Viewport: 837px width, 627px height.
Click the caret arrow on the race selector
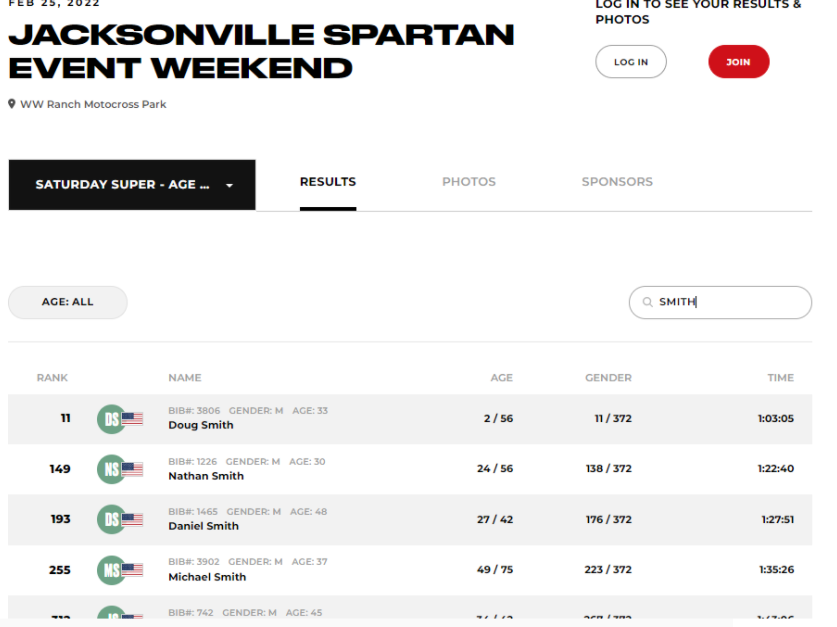230,184
